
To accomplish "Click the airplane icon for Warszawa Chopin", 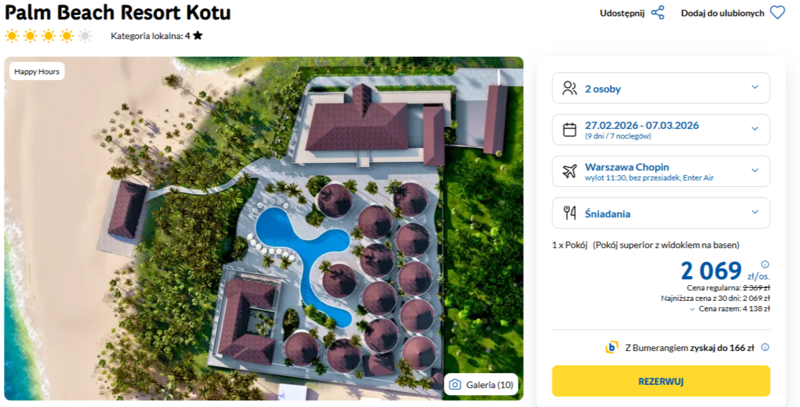I will point(570,171).
